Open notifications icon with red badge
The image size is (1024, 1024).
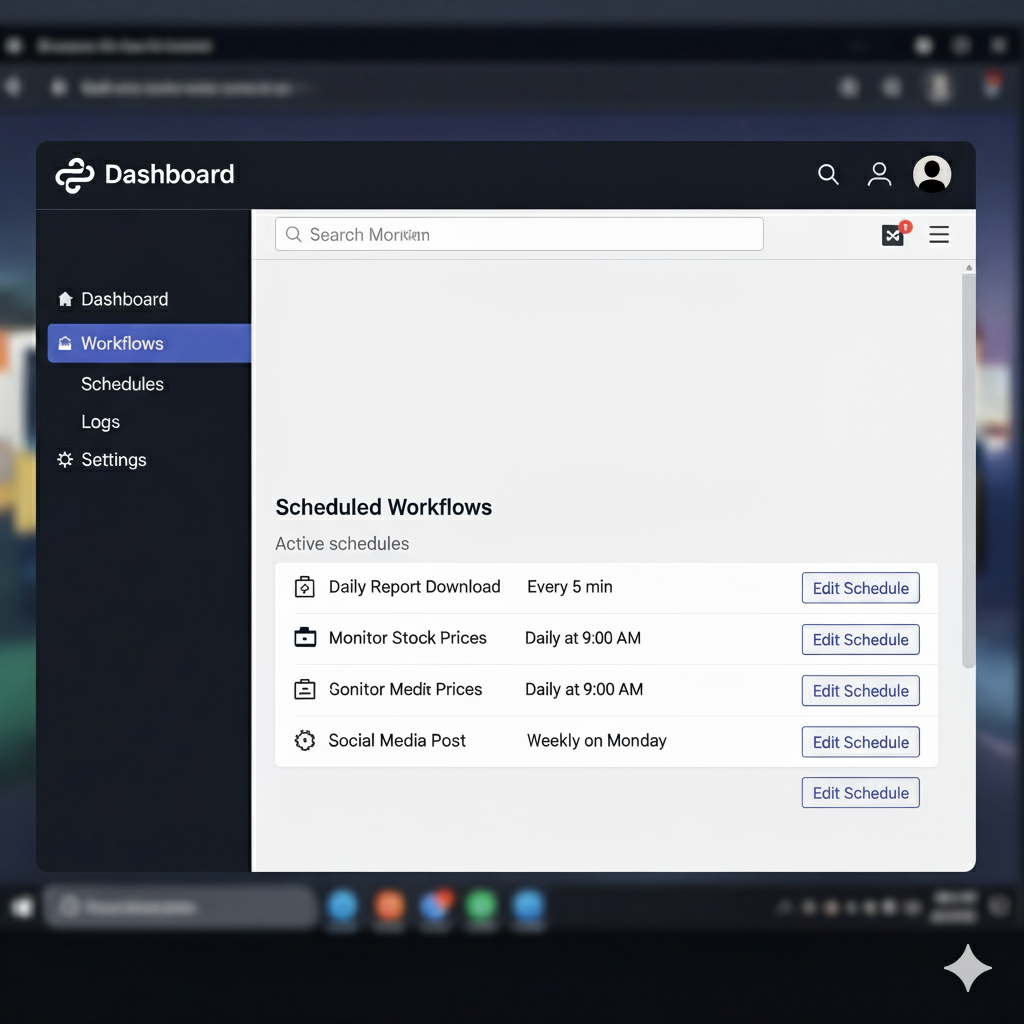pos(895,233)
